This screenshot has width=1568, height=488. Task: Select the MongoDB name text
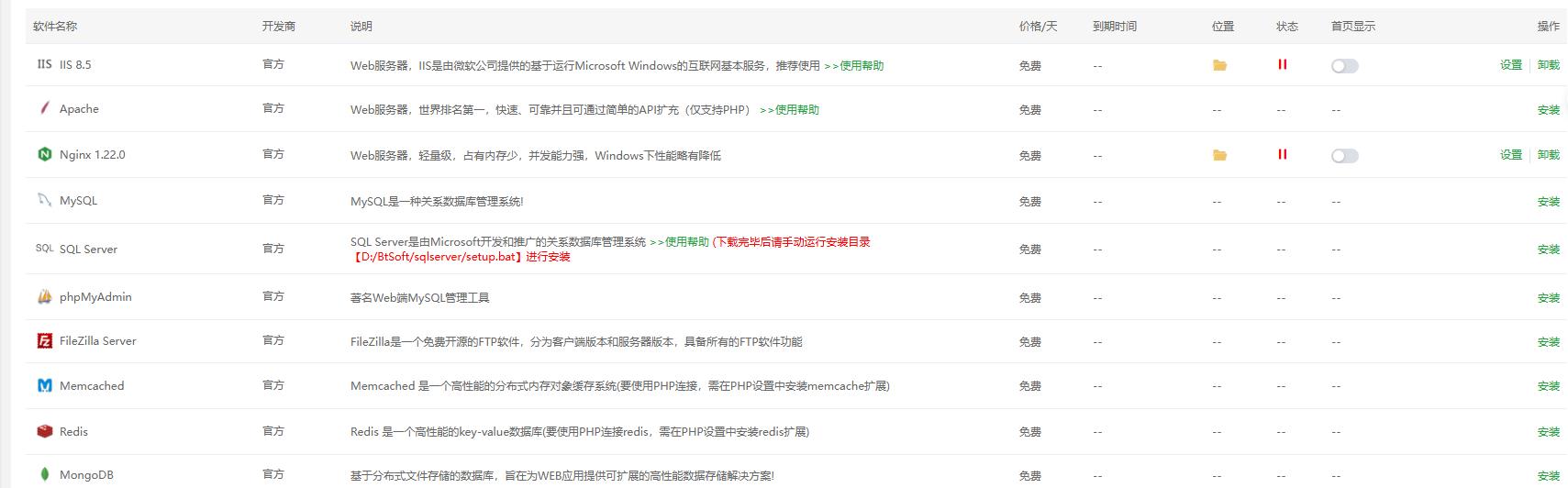86,475
